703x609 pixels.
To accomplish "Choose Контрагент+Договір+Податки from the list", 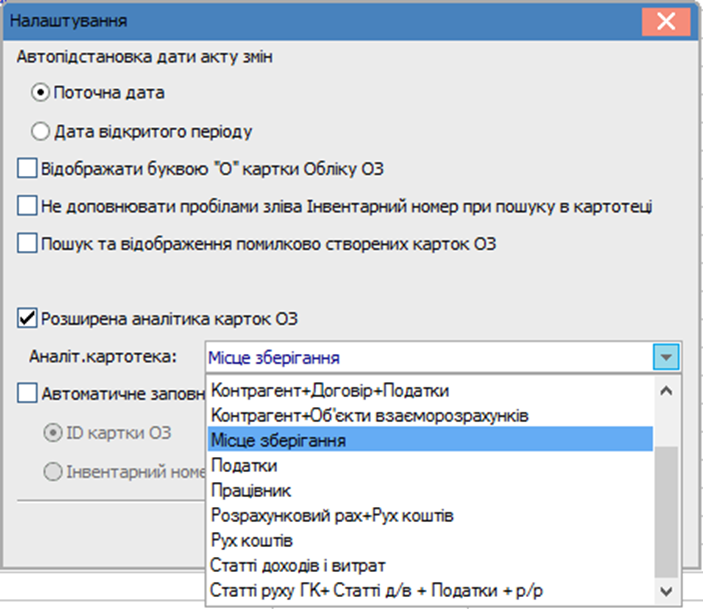I will [x=430, y=390].
